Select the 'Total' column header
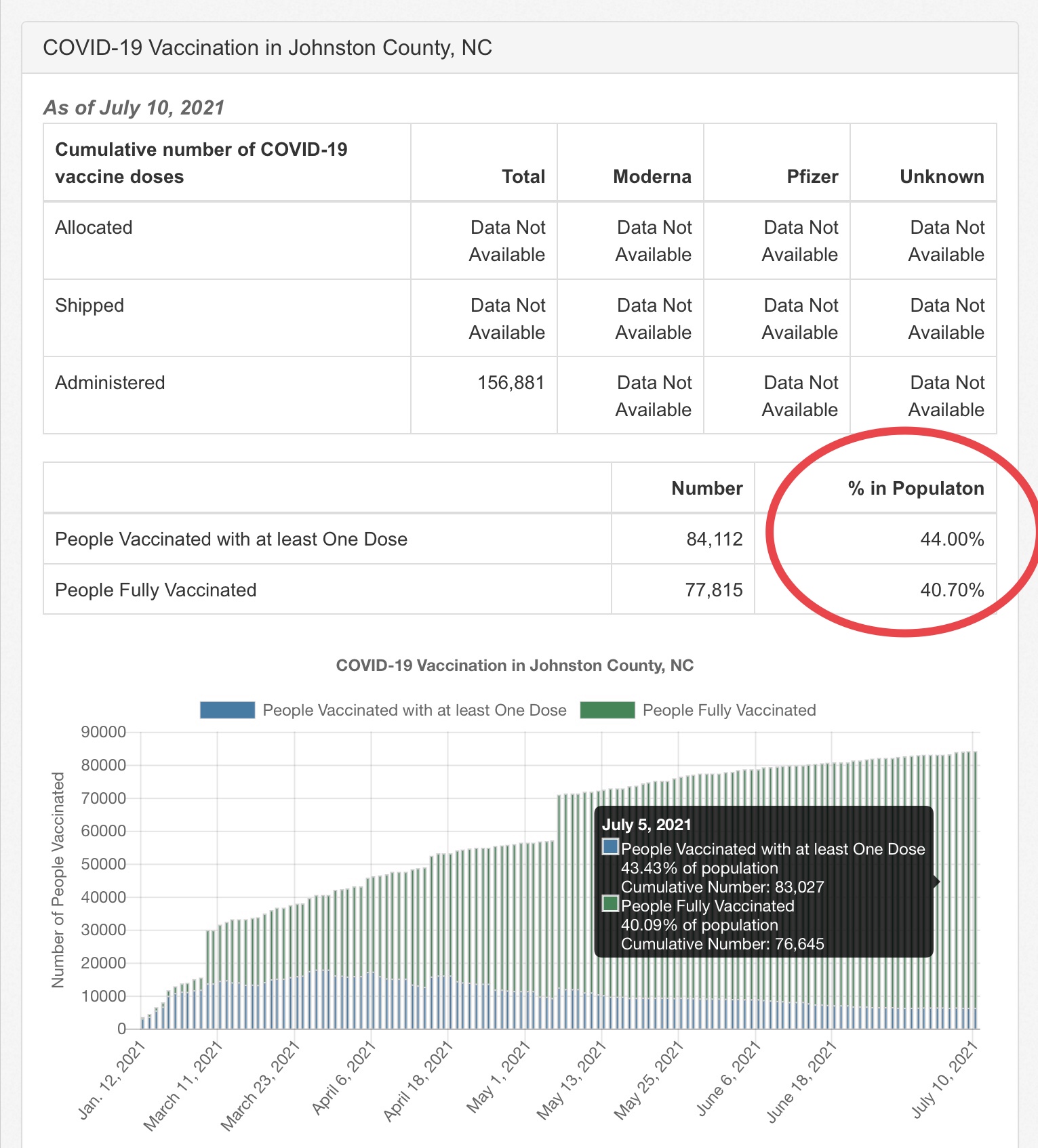 (523, 177)
